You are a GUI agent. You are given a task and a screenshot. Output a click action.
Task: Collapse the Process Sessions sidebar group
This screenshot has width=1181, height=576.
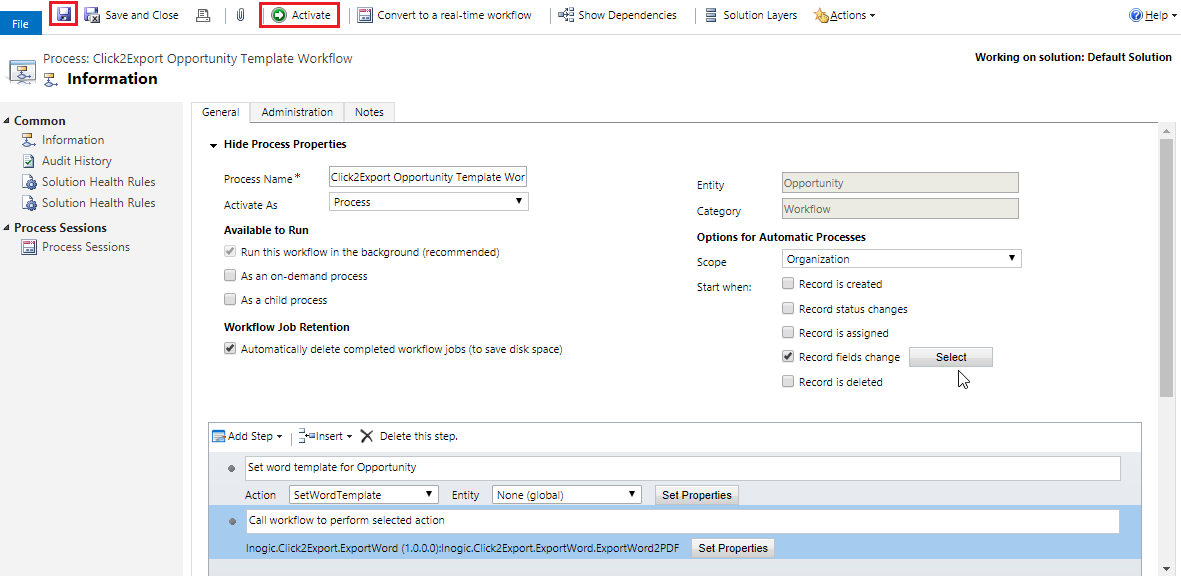[7, 228]
